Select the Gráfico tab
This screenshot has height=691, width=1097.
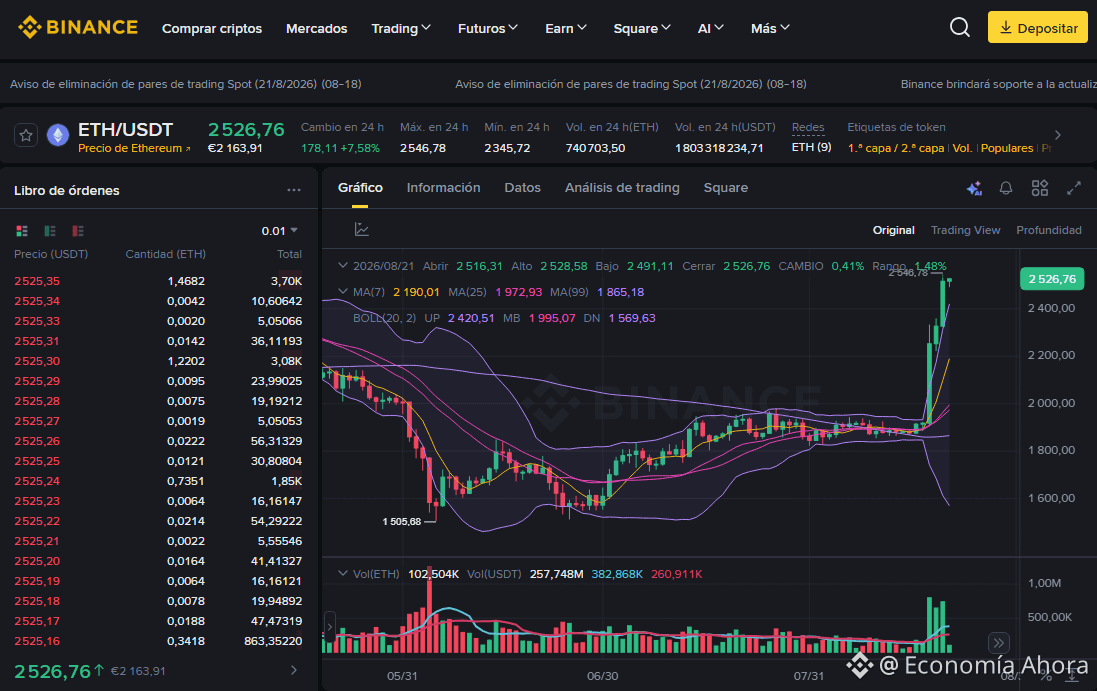pyautogui.click(x=360, y=187)
